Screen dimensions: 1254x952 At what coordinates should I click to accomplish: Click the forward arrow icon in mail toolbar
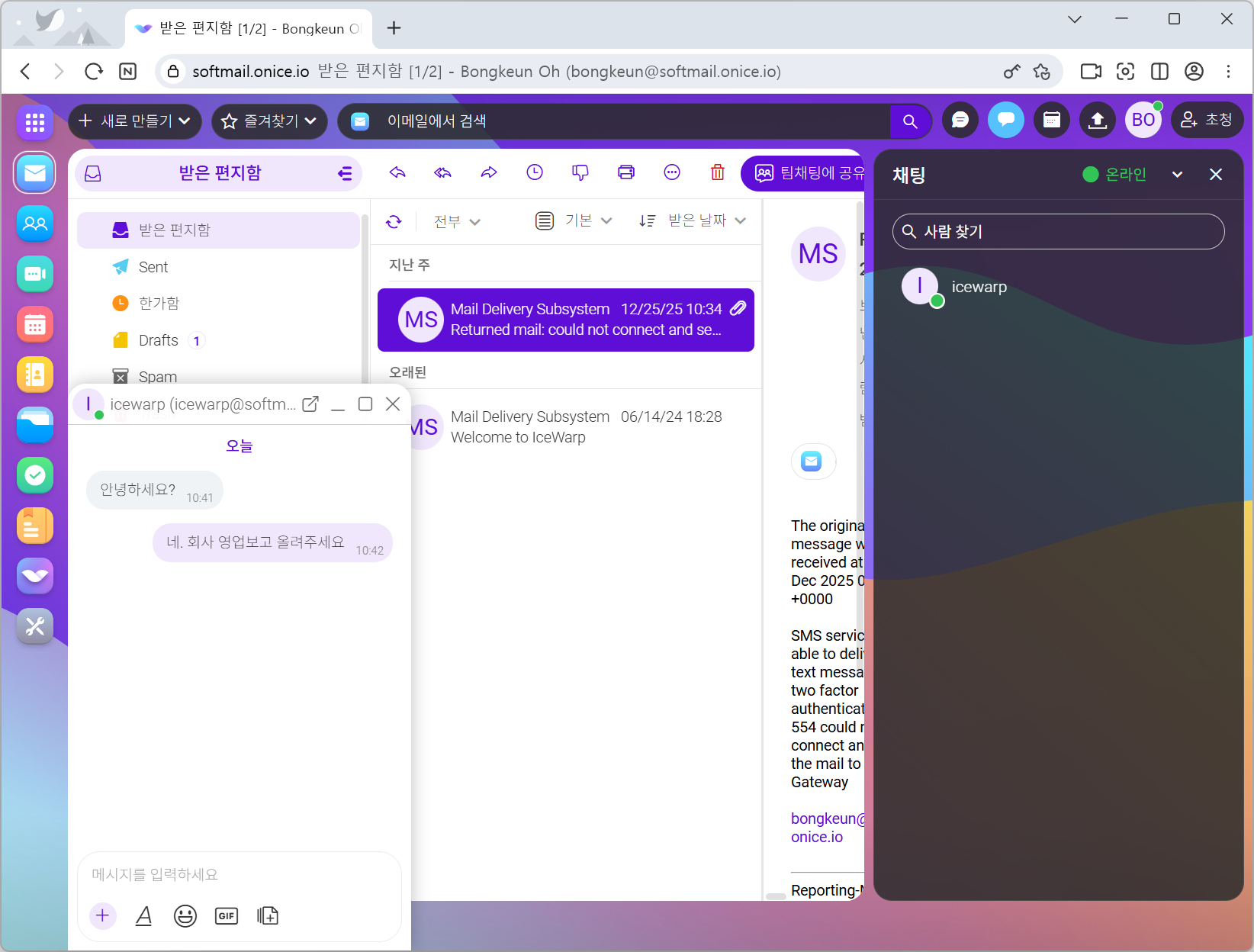point(489,172)
